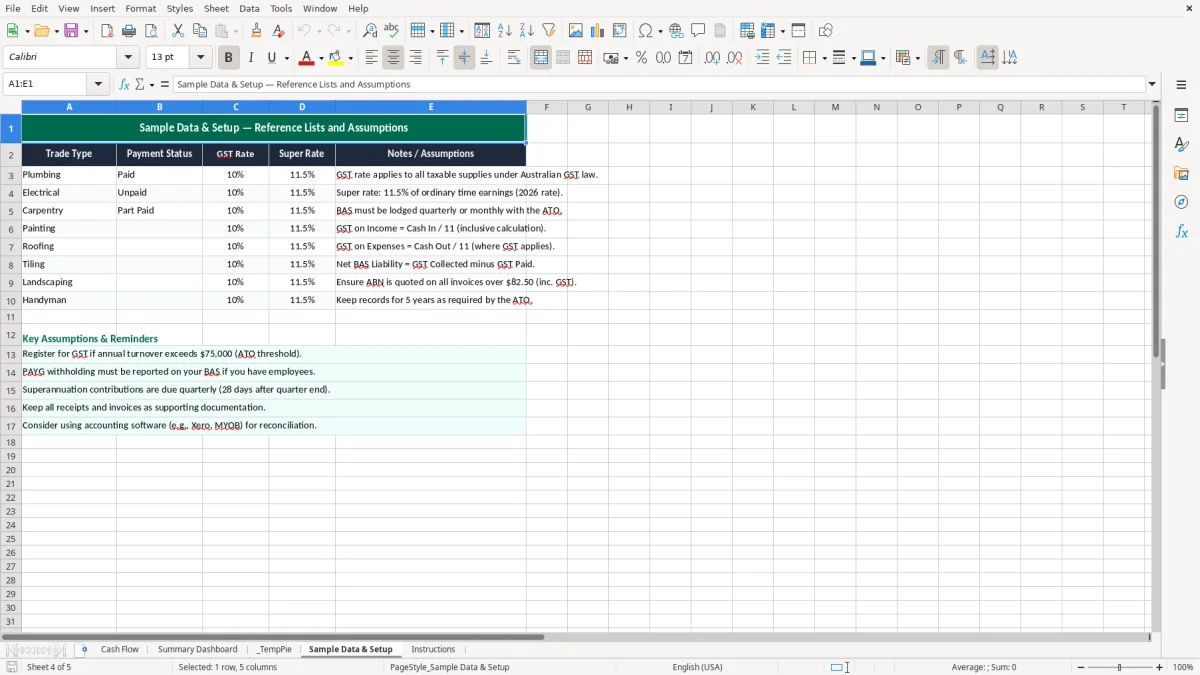
Task: Toggle Align Left
Action: tap(371, 58)
